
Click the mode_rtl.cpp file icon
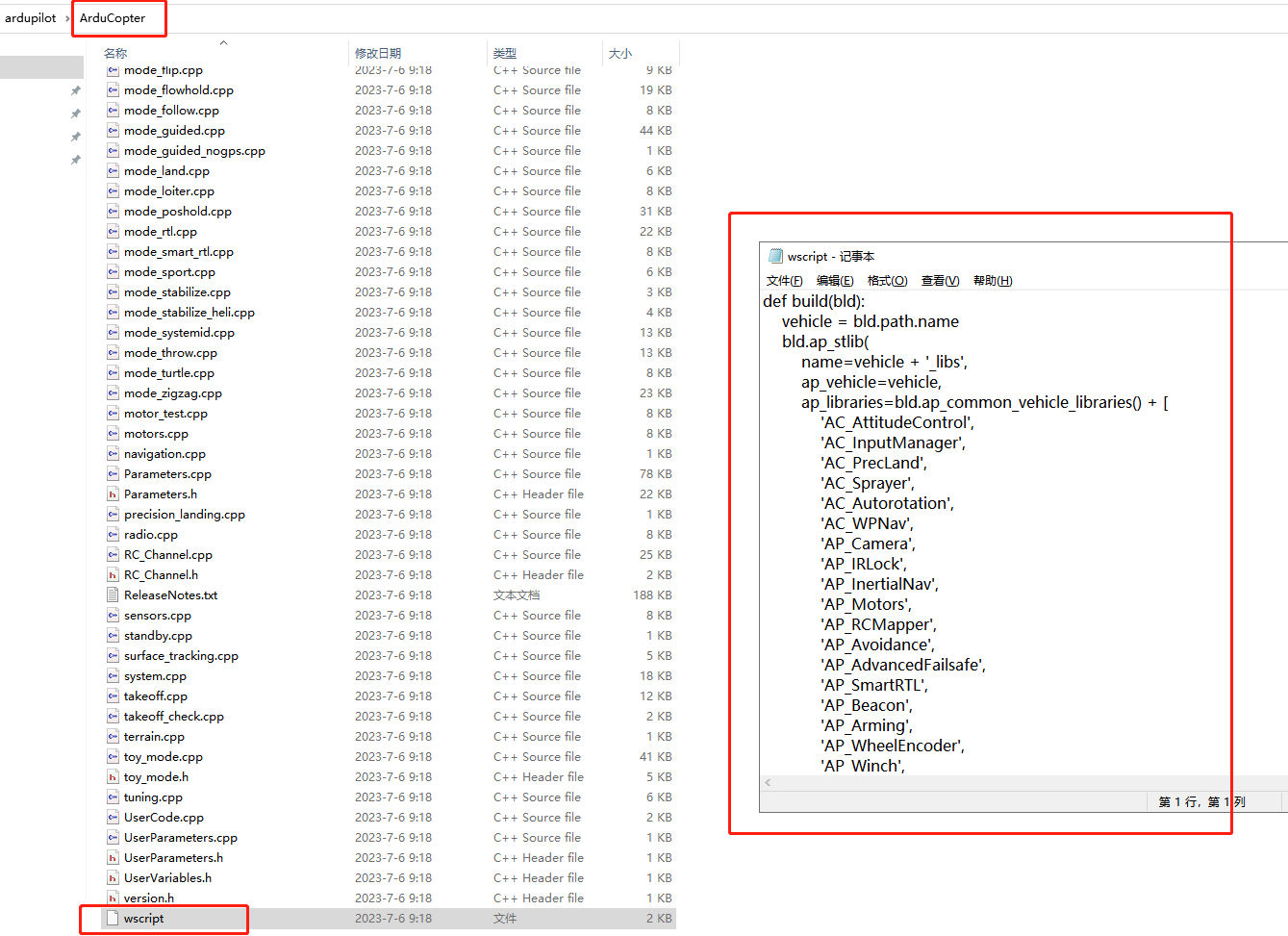click(113, 232)
